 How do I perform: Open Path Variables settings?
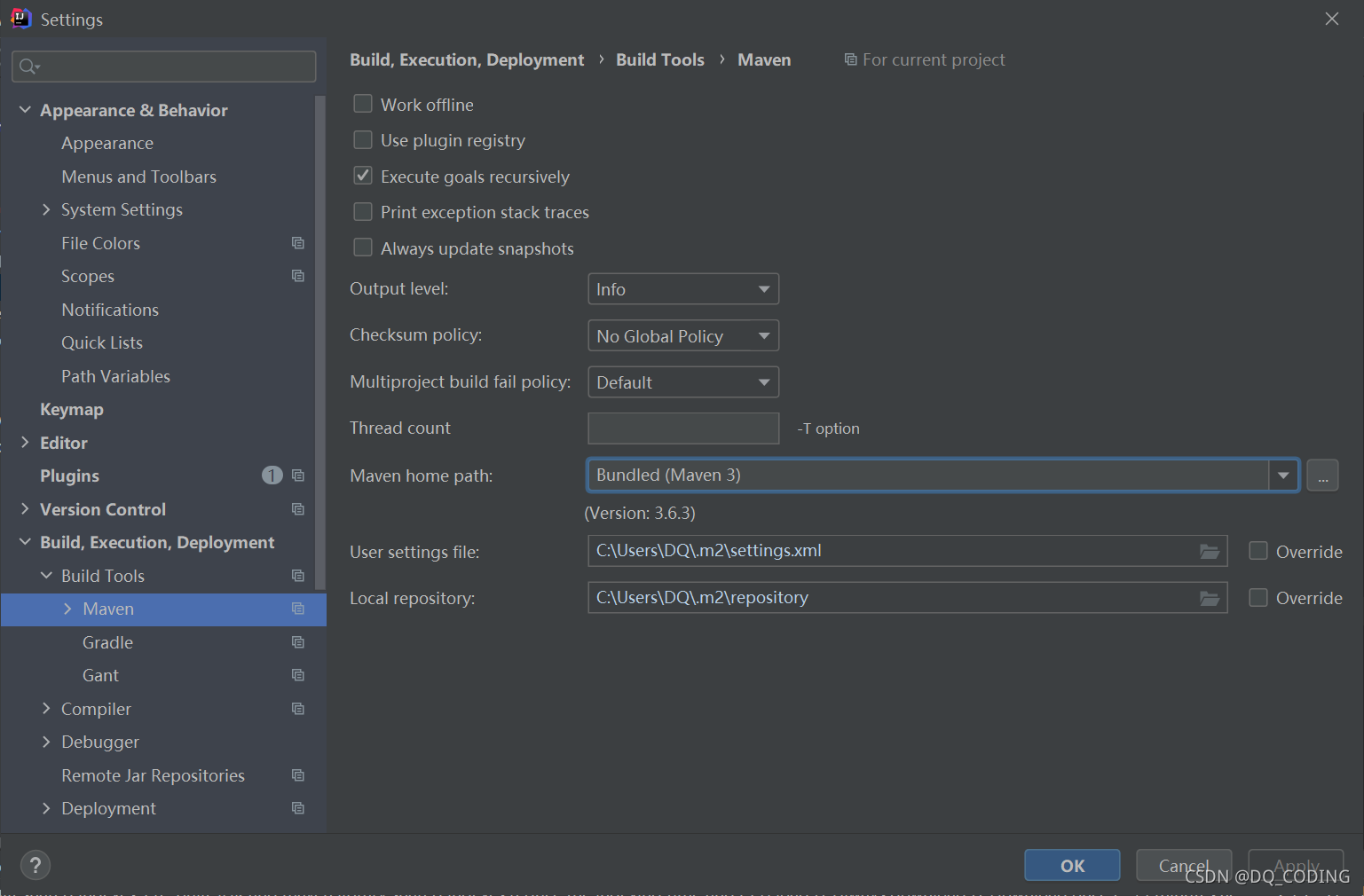coord(115,376)
